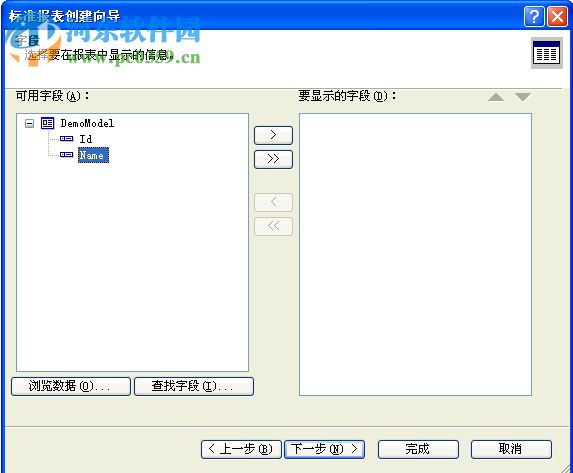Open 查找字段 find field dialog

coord(194,386)
